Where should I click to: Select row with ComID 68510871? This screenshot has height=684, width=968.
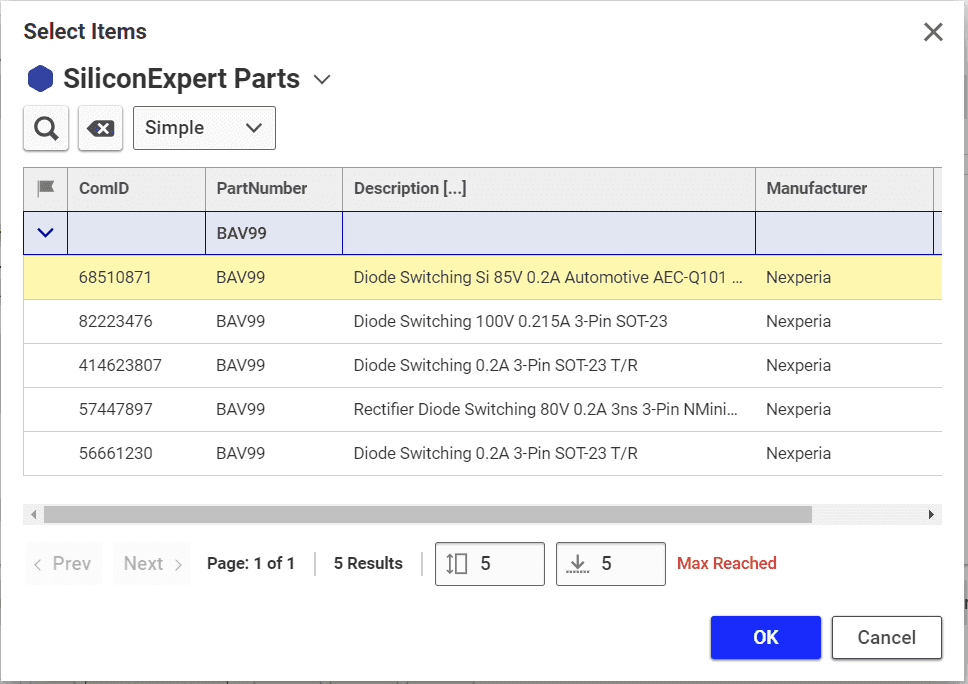[483, 277]
